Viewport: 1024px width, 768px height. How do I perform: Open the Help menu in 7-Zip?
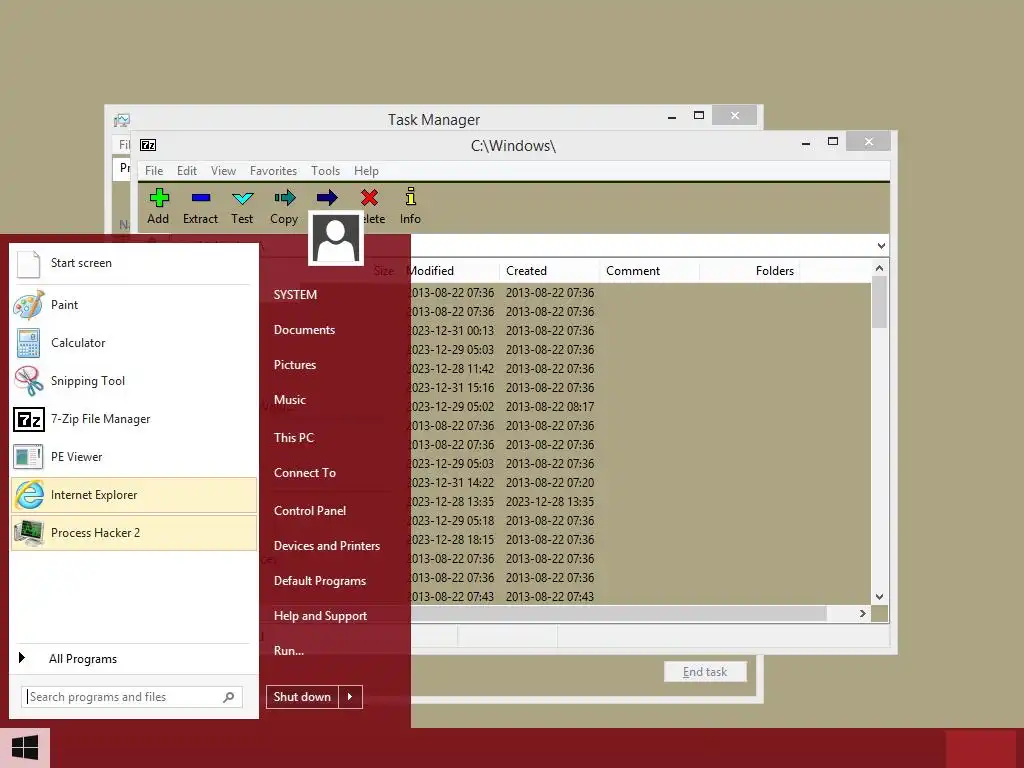[366, 171]
